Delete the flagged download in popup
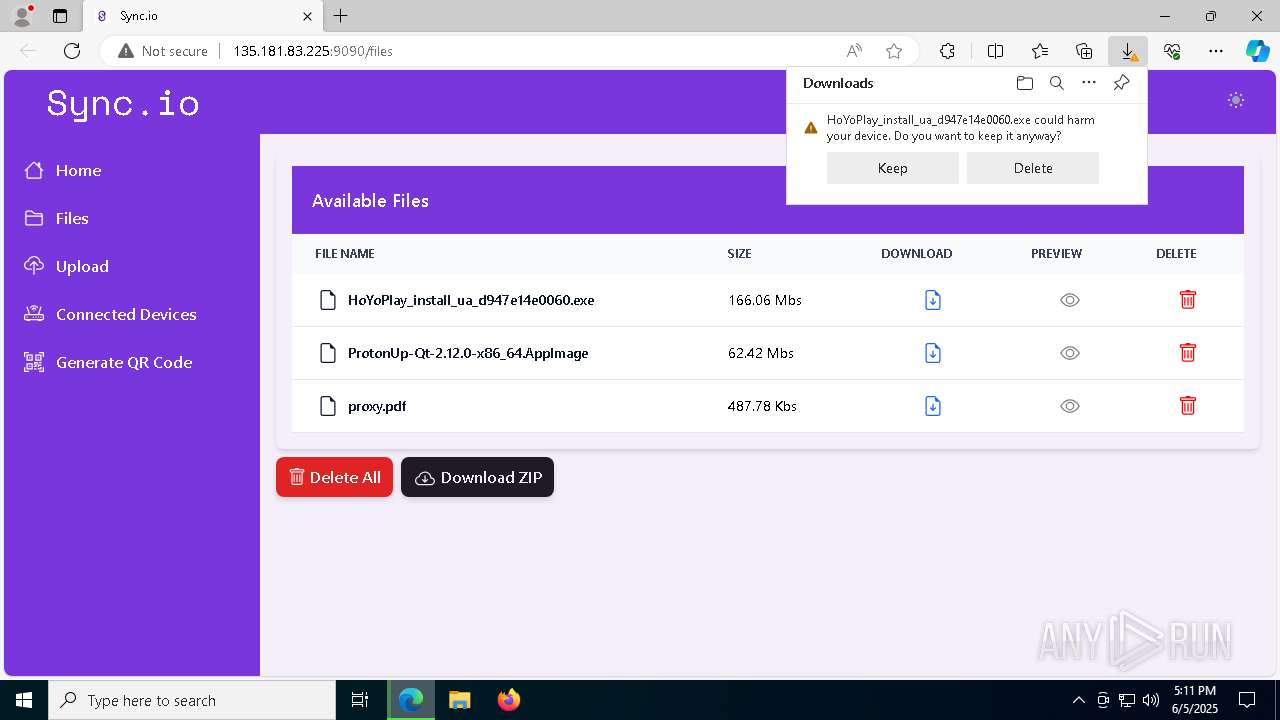Screen dimensions: 1280x720 coord(1033,168)
